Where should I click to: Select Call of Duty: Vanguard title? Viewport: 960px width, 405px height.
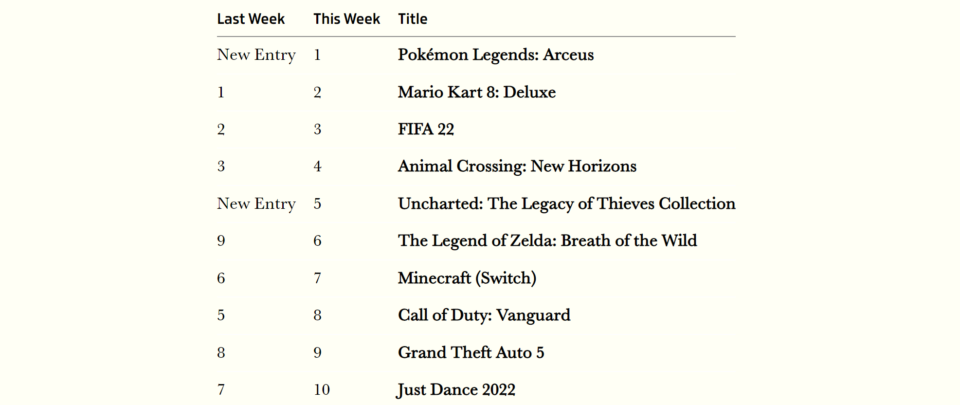click(484, 316)
